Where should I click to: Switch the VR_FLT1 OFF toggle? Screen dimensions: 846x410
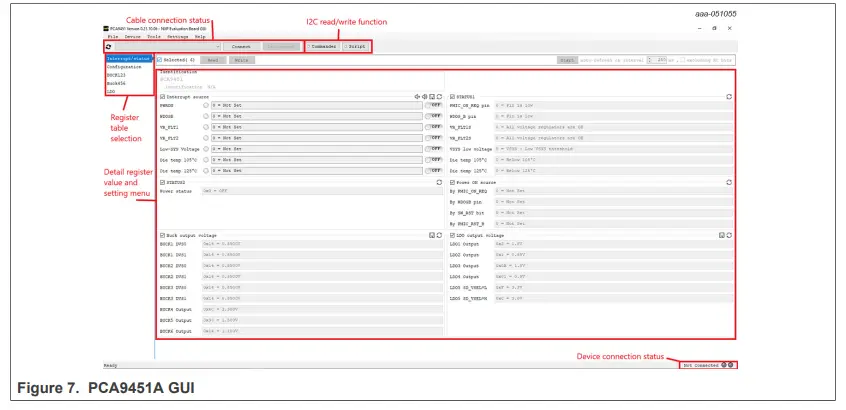434,127
